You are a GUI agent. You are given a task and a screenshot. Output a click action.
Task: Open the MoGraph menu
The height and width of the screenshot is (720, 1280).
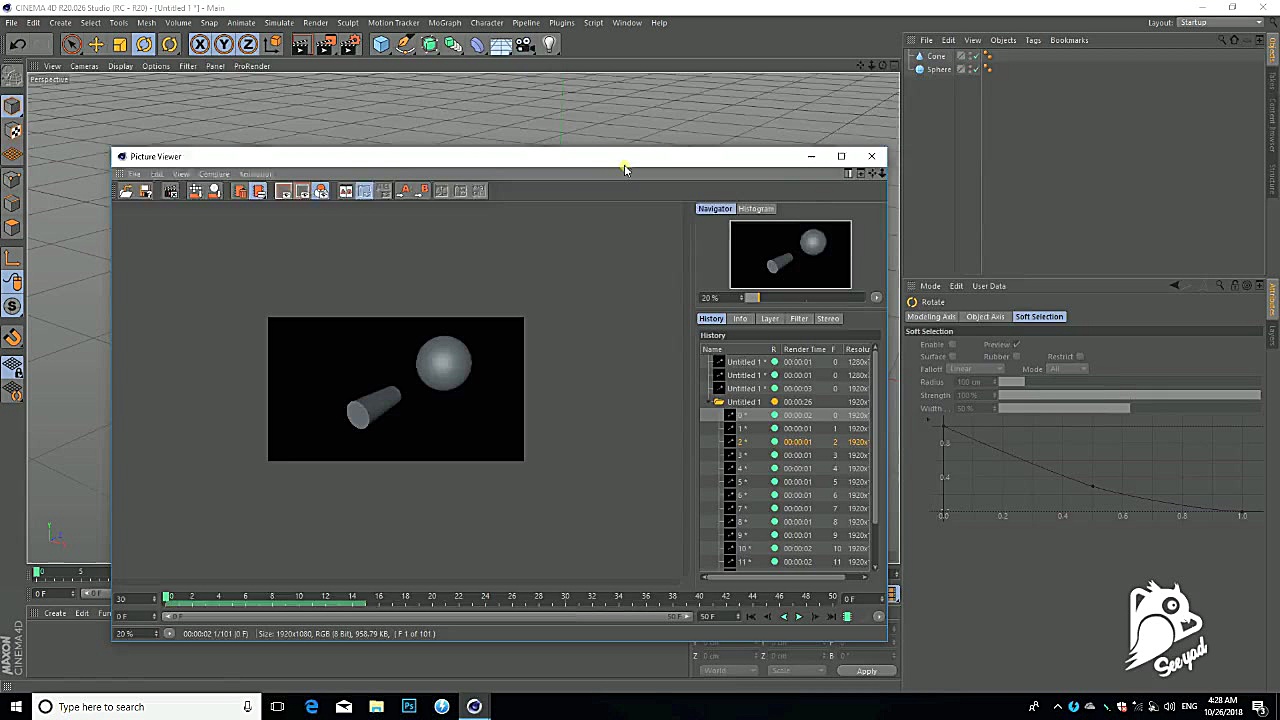pyautogui.click(x=444, y=22)
